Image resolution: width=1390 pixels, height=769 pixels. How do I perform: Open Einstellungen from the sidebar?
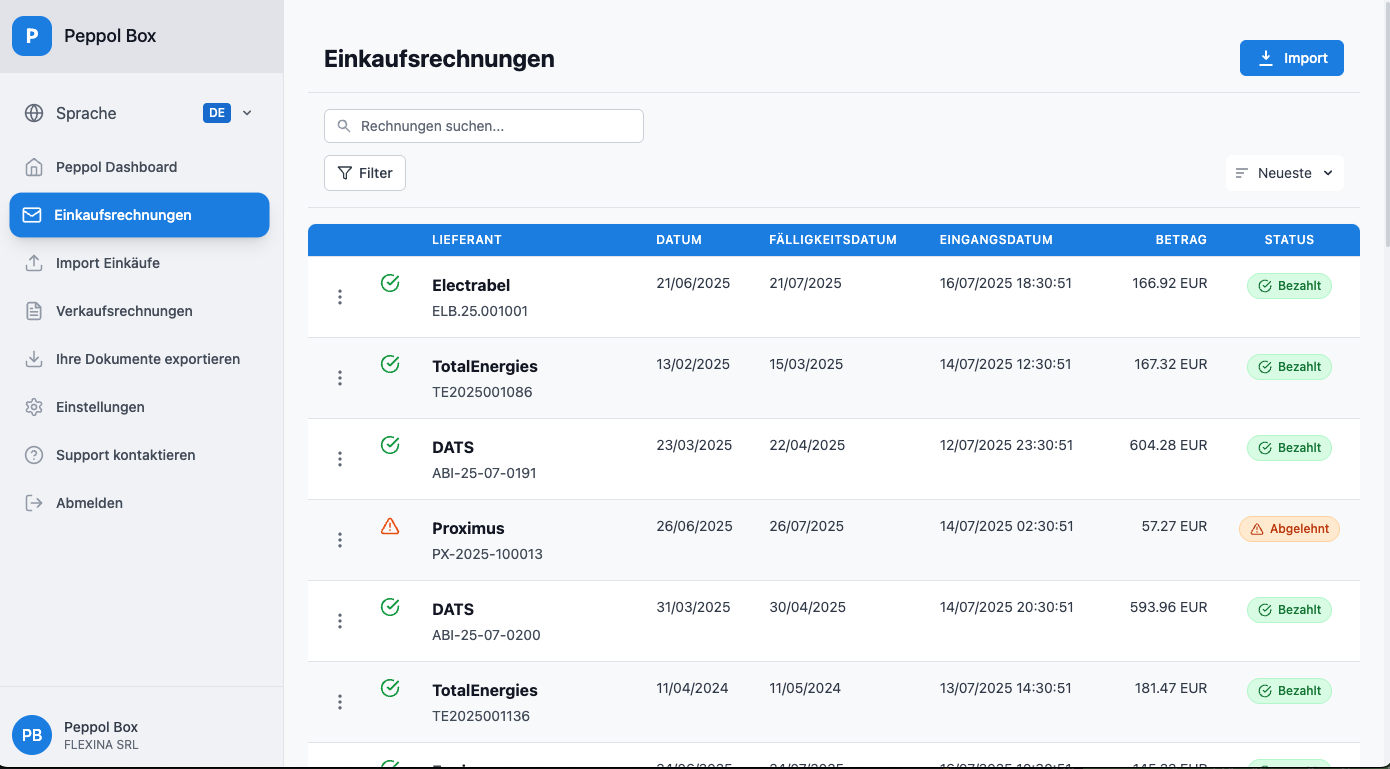[100, 407]
